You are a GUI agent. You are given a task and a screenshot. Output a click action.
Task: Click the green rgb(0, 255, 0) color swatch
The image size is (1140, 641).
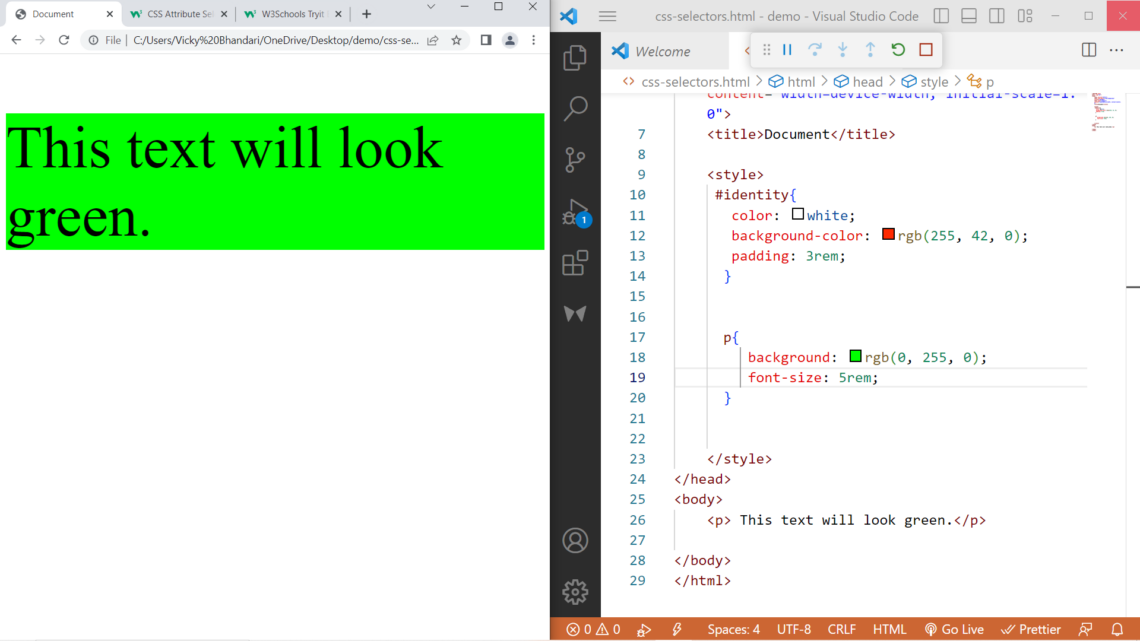coord(855,357)
